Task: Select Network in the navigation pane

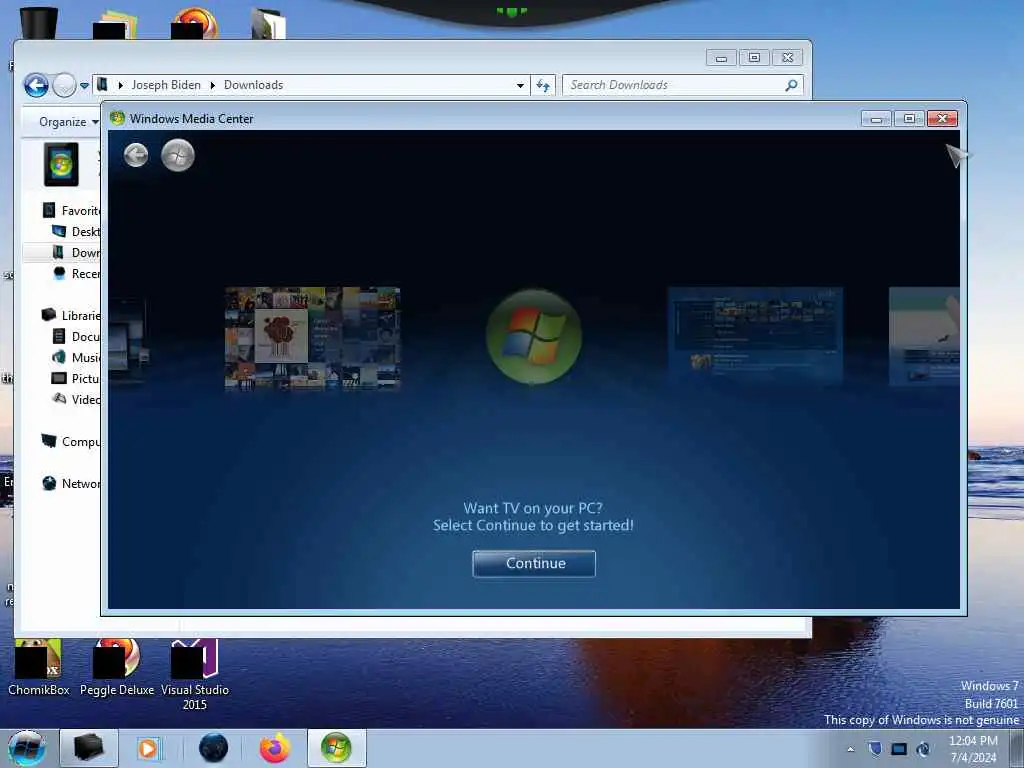Action: [x=71, y=483]
